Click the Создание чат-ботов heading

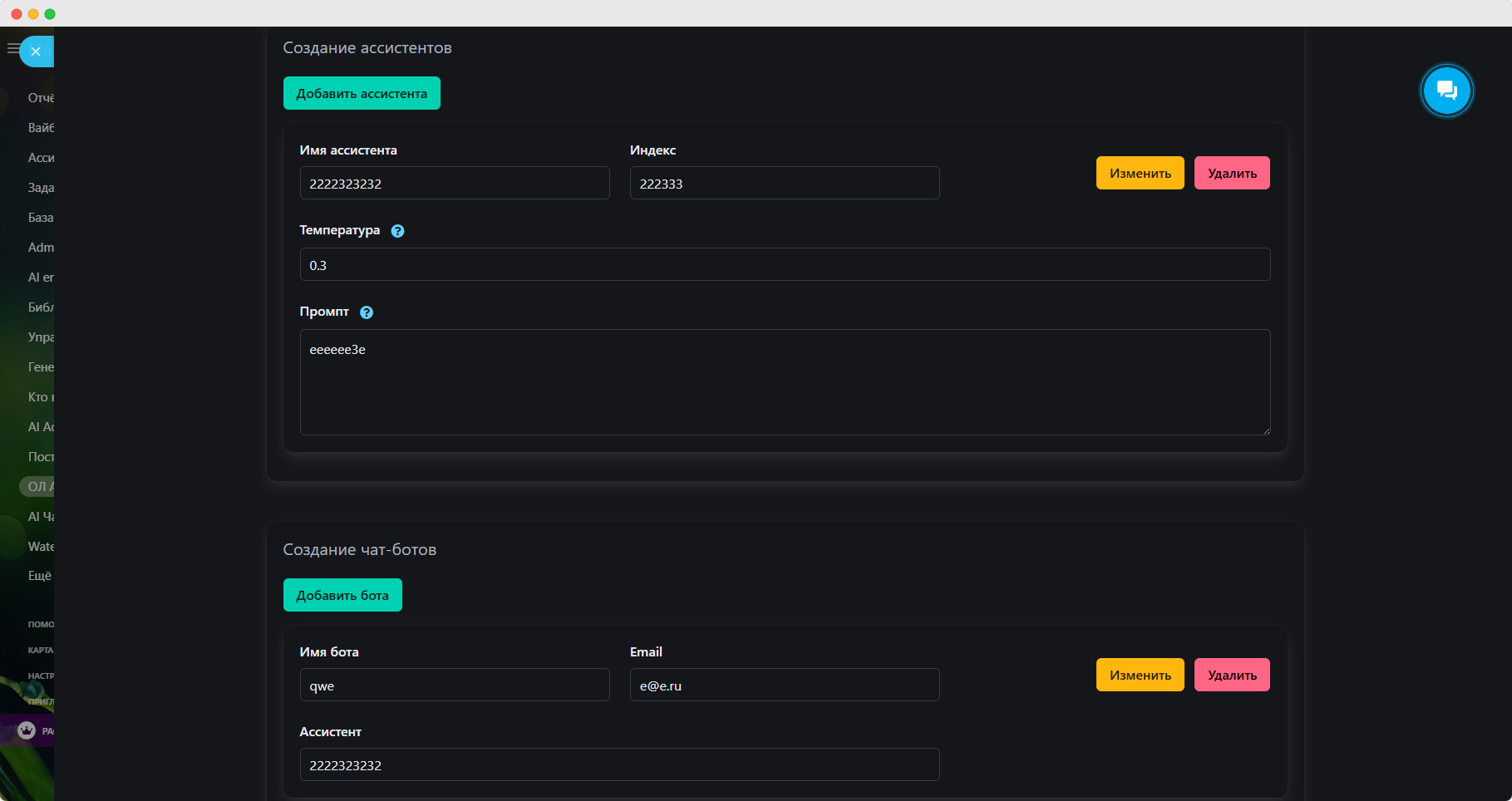coord(360,549)
